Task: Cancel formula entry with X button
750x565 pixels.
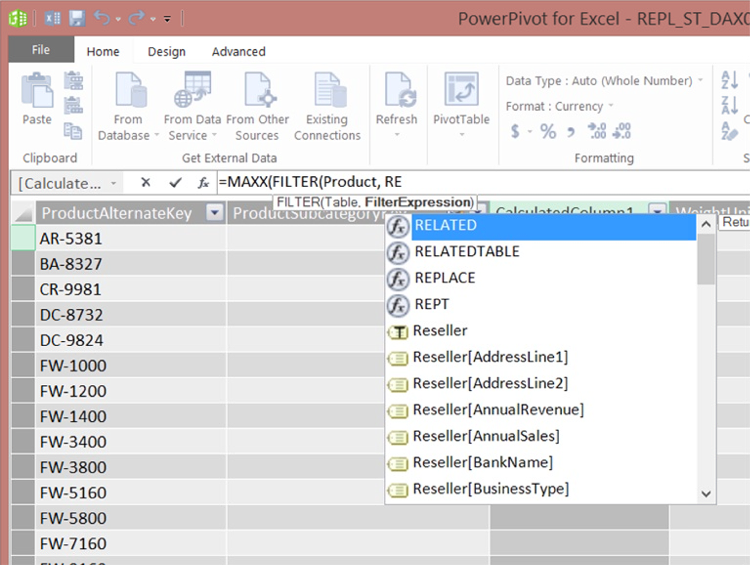Action: 146,182
